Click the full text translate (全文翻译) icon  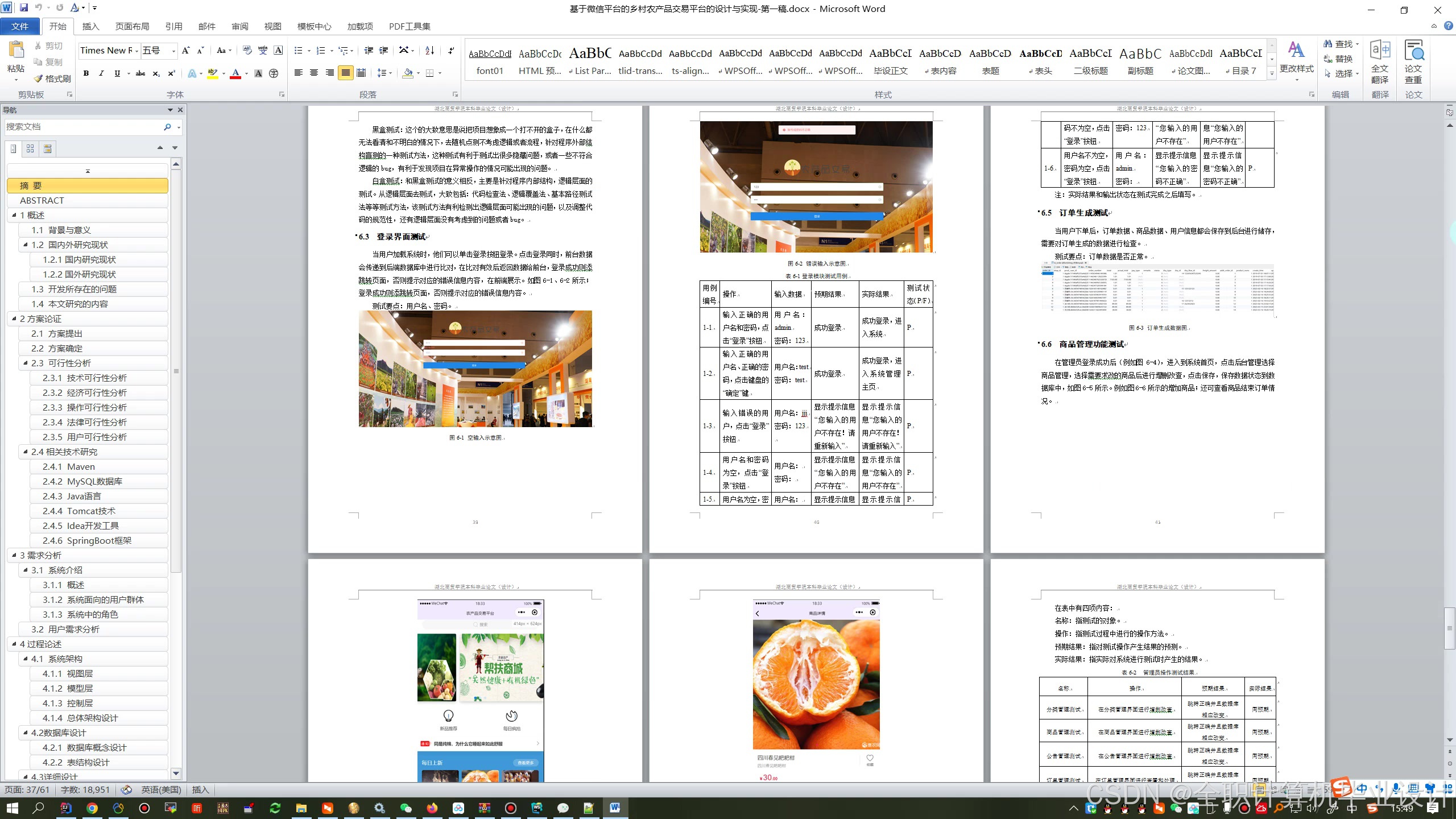1380,61
